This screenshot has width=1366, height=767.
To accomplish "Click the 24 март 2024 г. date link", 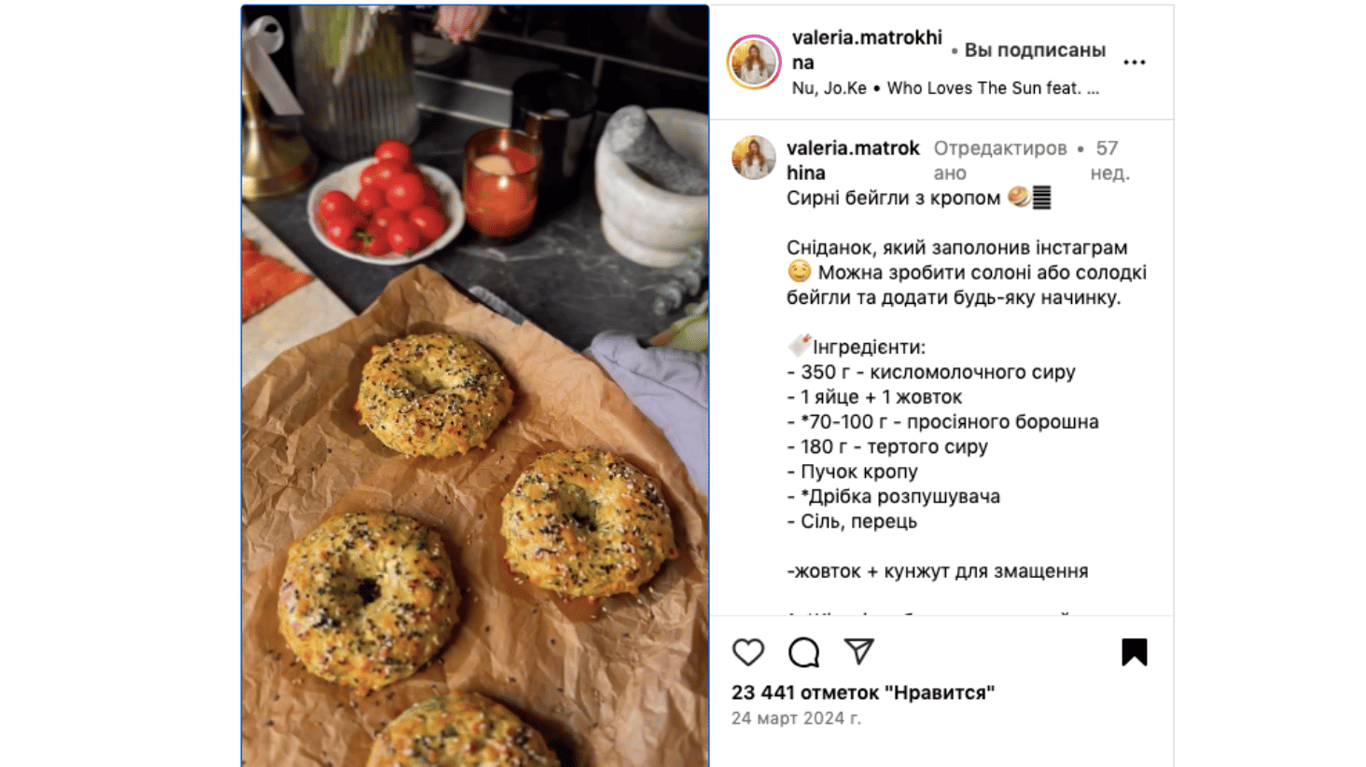I will pyautogui.click(x=796, y=718).
